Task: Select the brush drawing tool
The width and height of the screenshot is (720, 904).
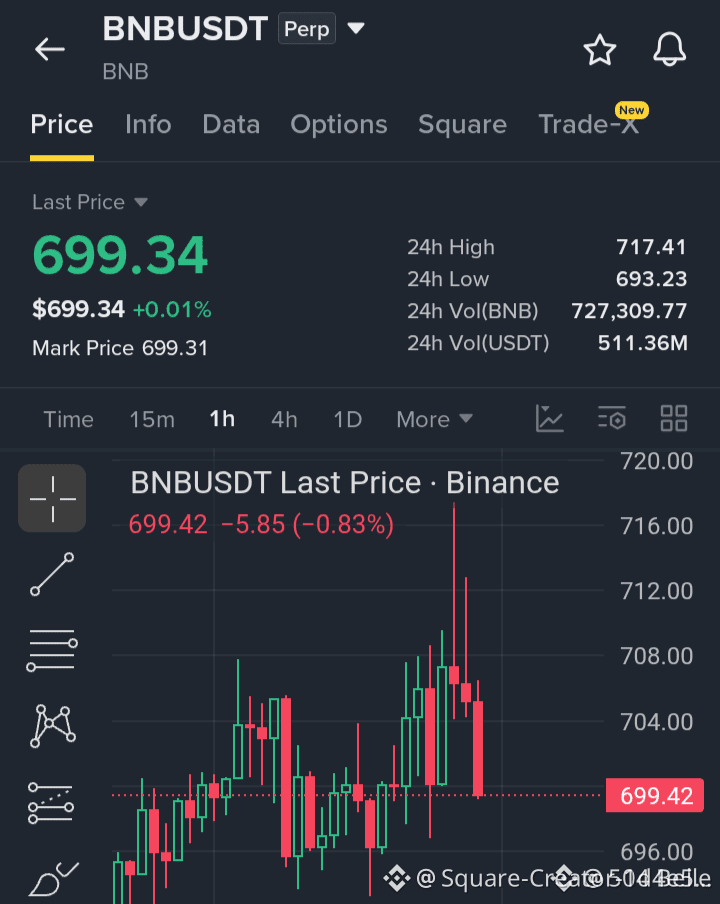Action: (54, 879)
